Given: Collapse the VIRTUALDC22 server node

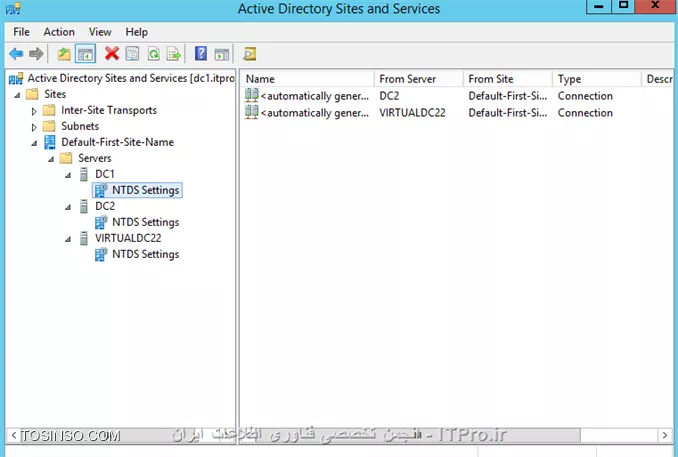Looking at the screenshot, I should pyautogui.click(x=68, y=239).
